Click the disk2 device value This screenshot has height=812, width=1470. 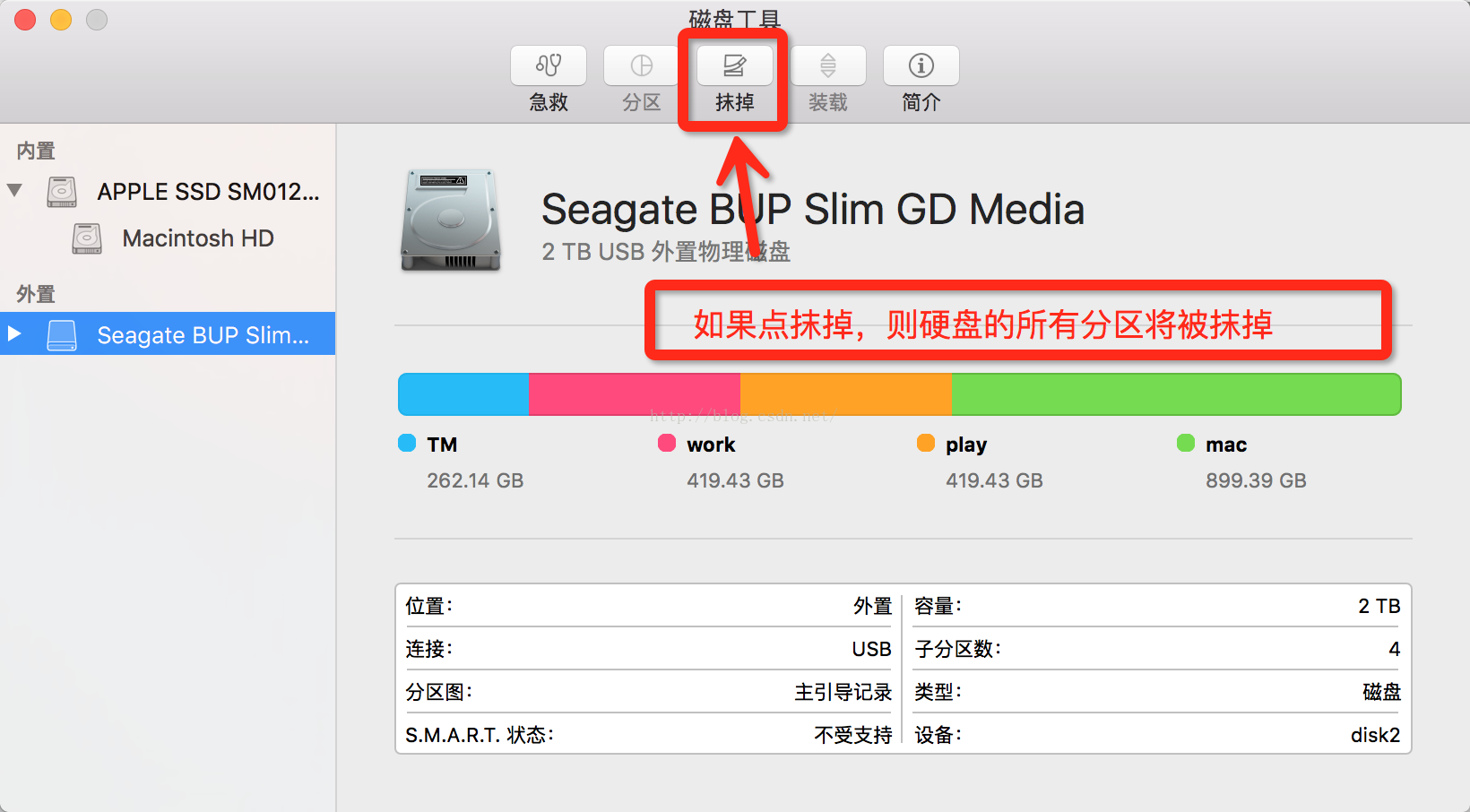[1375, 735]
